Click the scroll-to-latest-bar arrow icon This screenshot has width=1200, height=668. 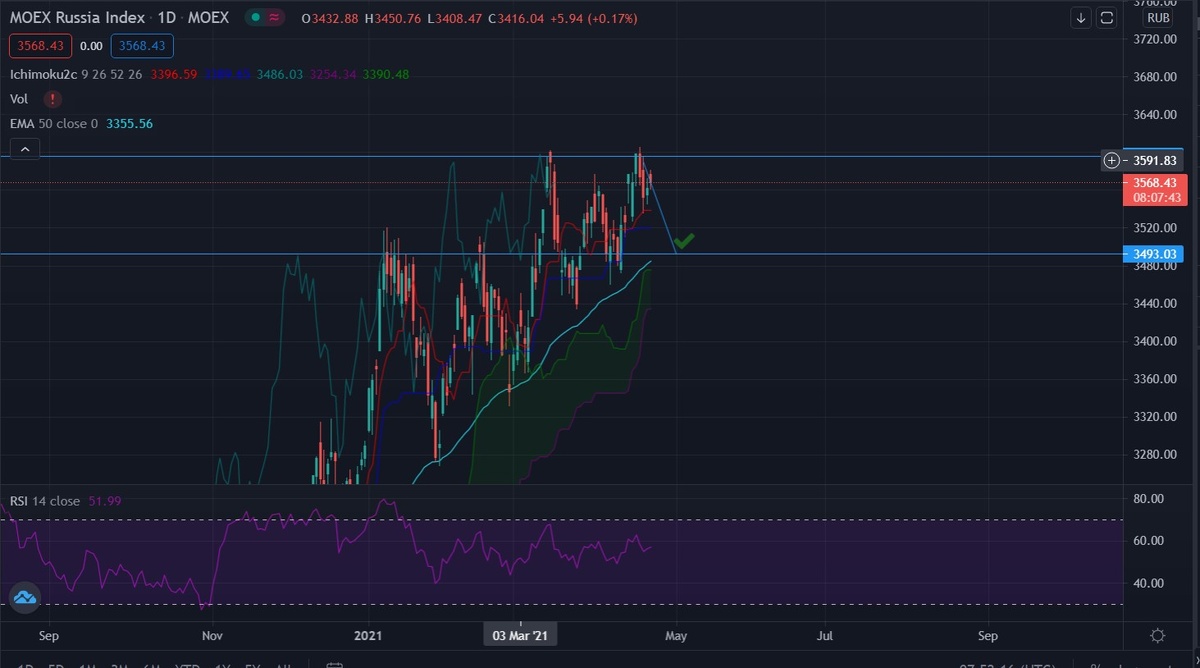tap(1081, 18)
